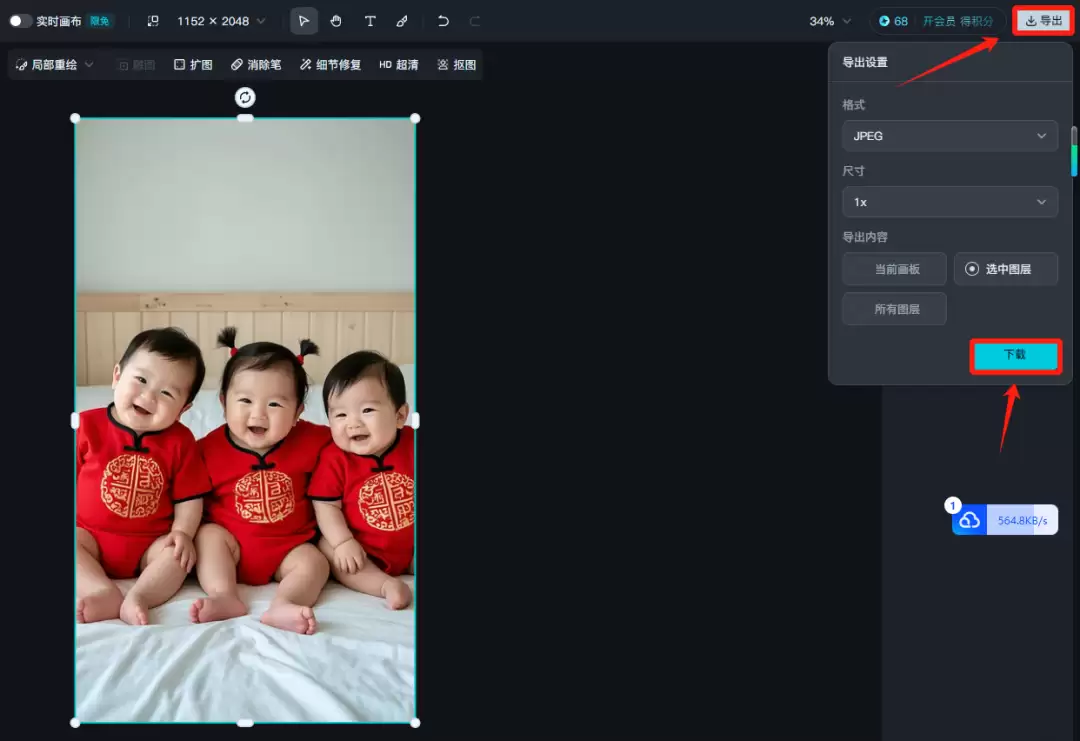Expand the 1x size dropdown
1080x741 pixels.
949,202
